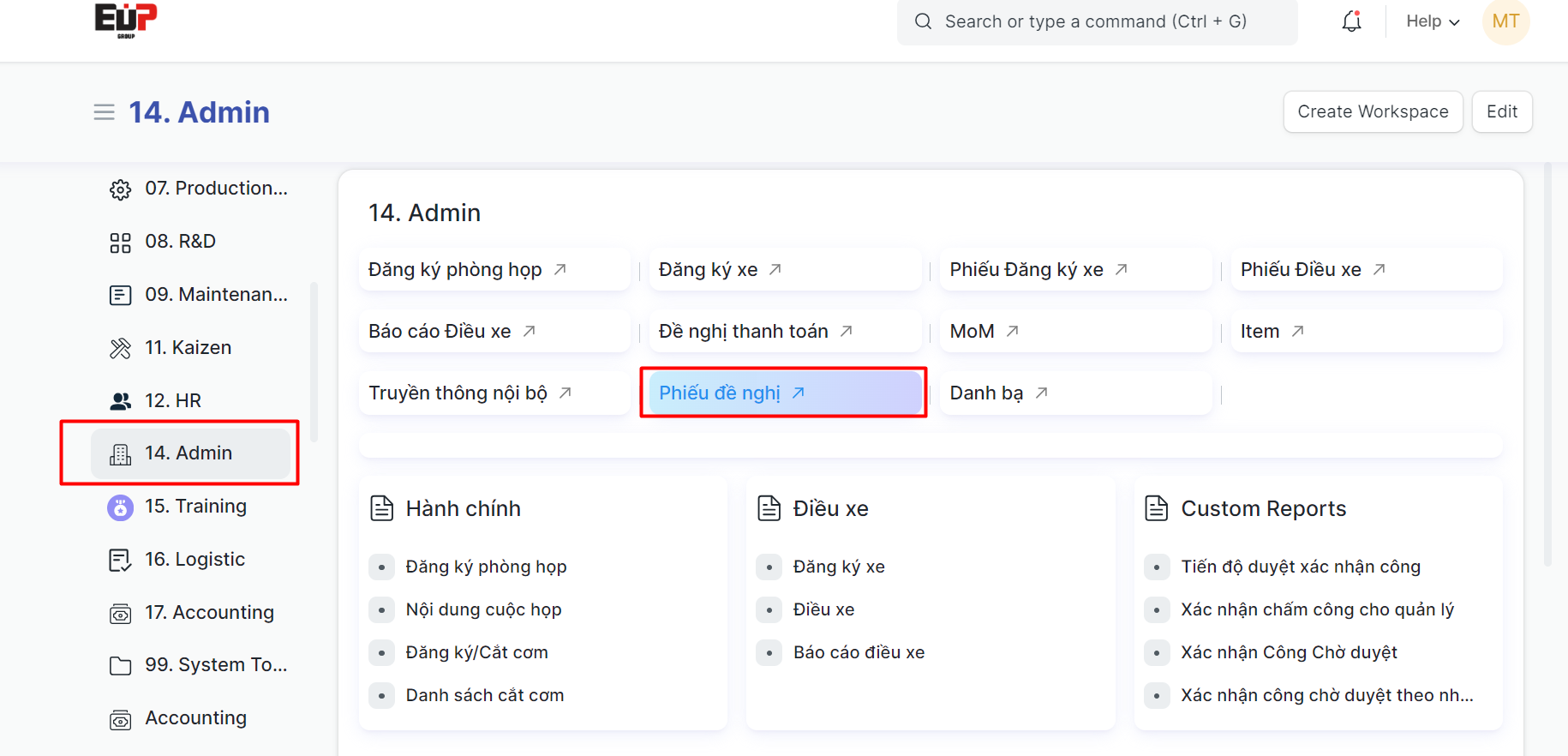
Task: Toggle the sidebar hamburger menu
Action: [104, 112]
